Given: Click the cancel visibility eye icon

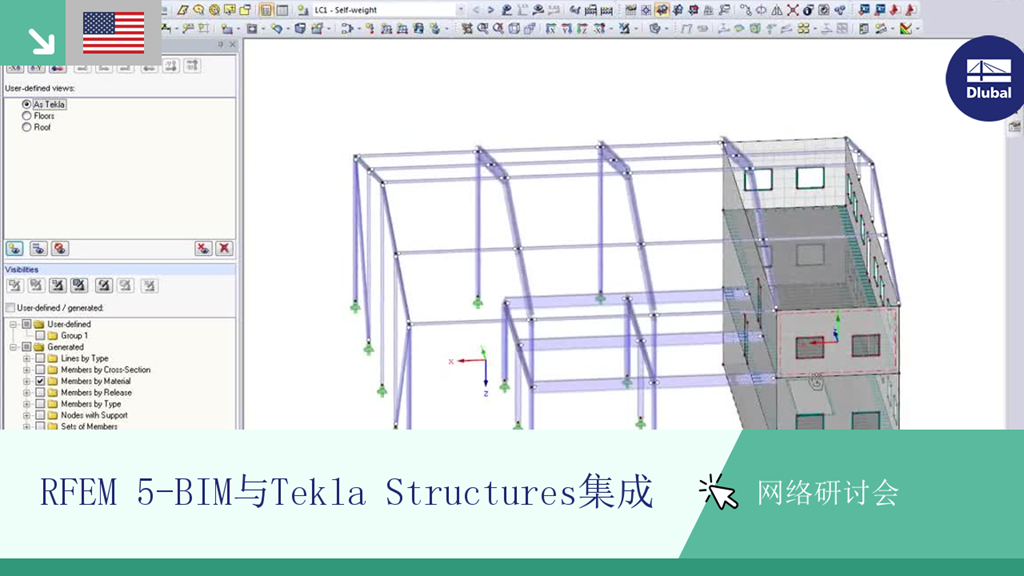Looking at the screenshot, I should click(59, 248).
